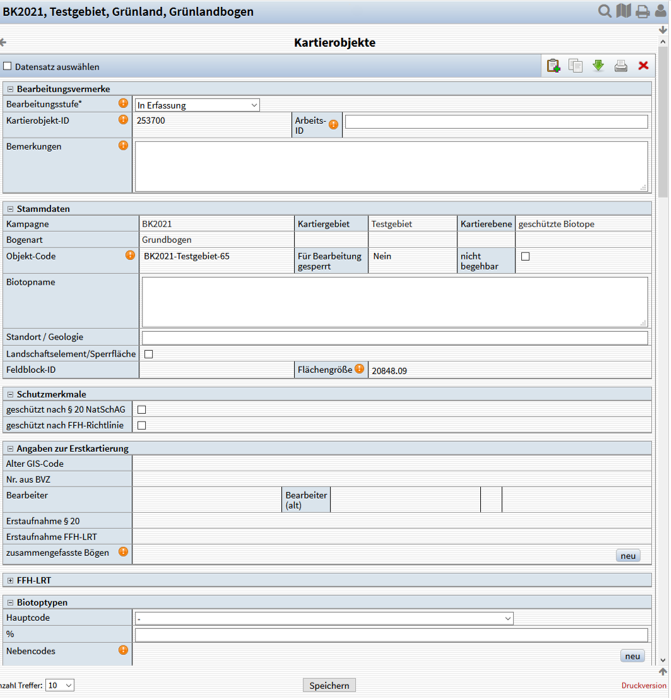This screenshot has height=700, width=671.
Task: Open the map view icon
Action: 624,11
